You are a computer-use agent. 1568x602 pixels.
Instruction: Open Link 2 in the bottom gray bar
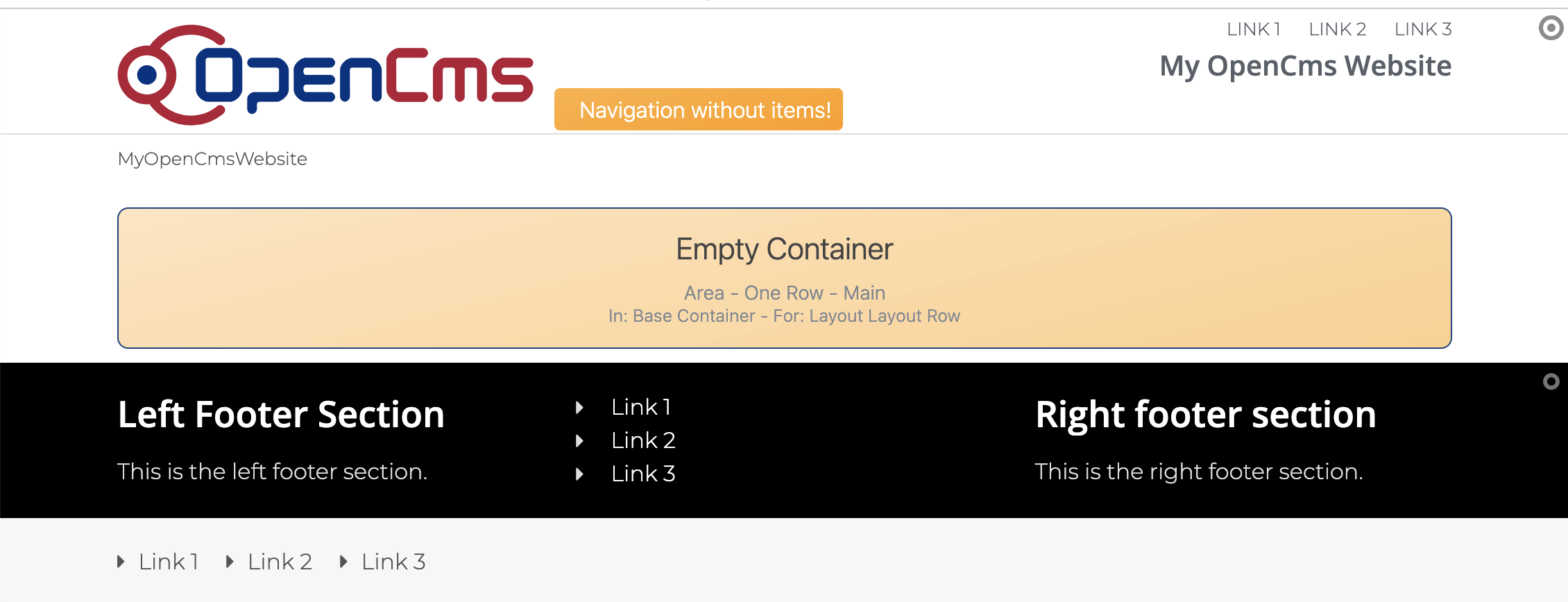tap(280, 562)
